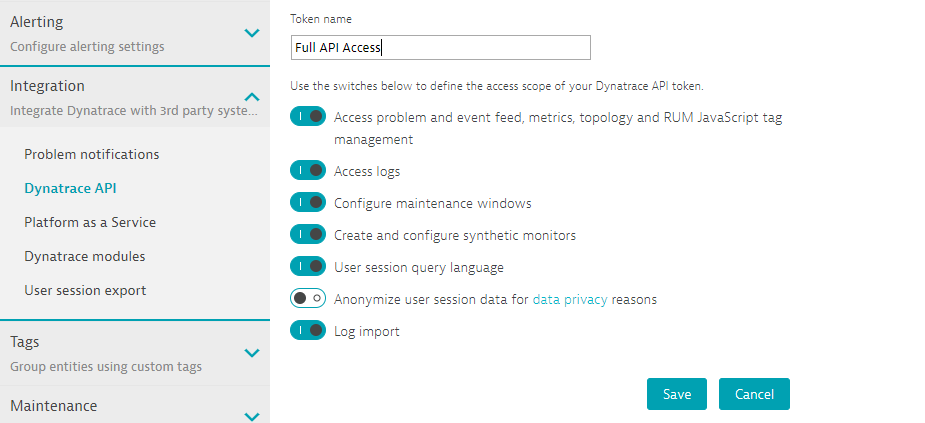Toggle User session query language switch

coord(308,267)
